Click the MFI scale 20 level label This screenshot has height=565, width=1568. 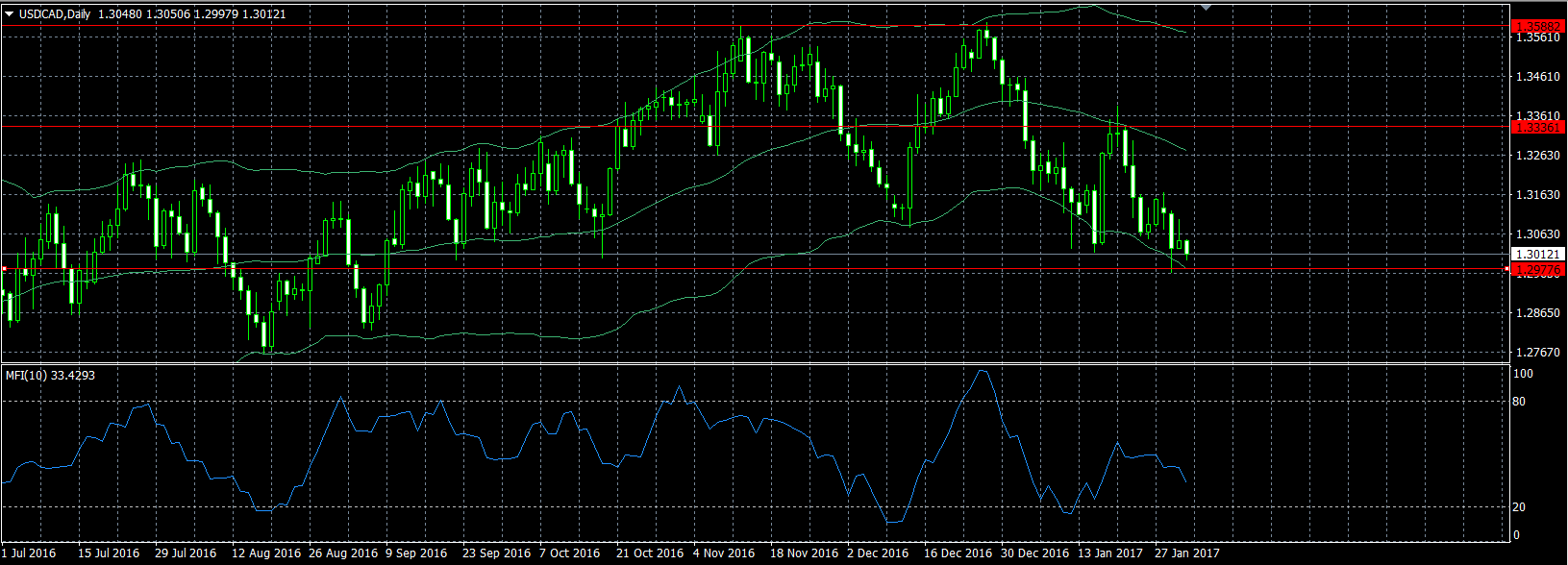(1519, 507)
